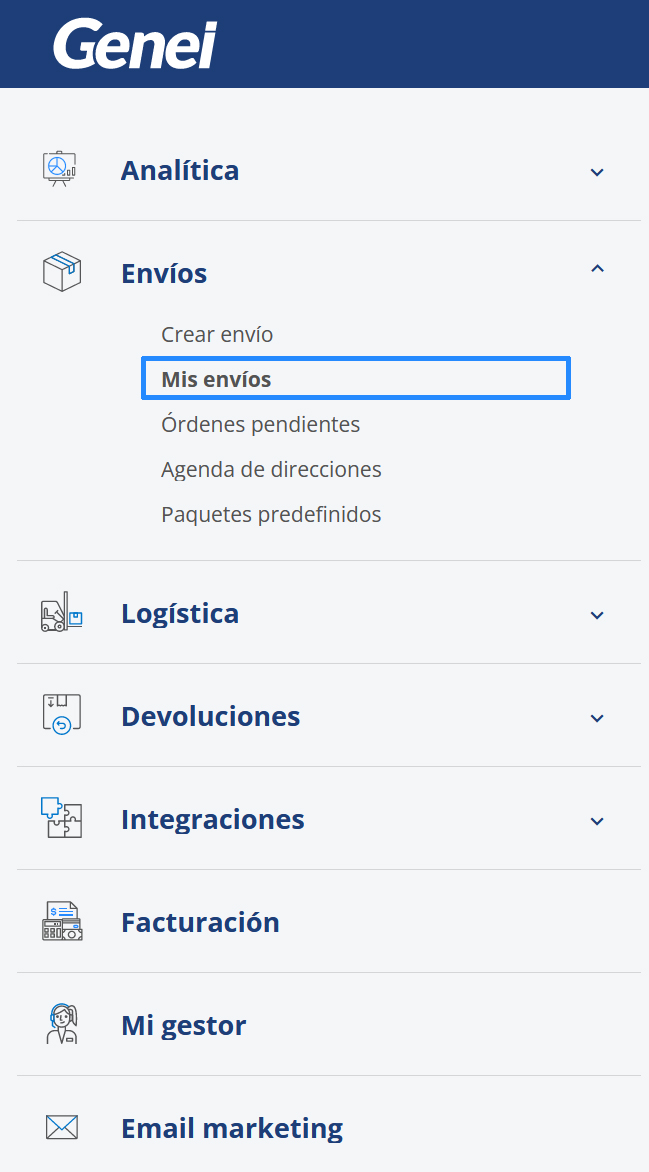649x1172 pixels.
Task: Expand the Analítica section chevron
Action: click(597, 172)
